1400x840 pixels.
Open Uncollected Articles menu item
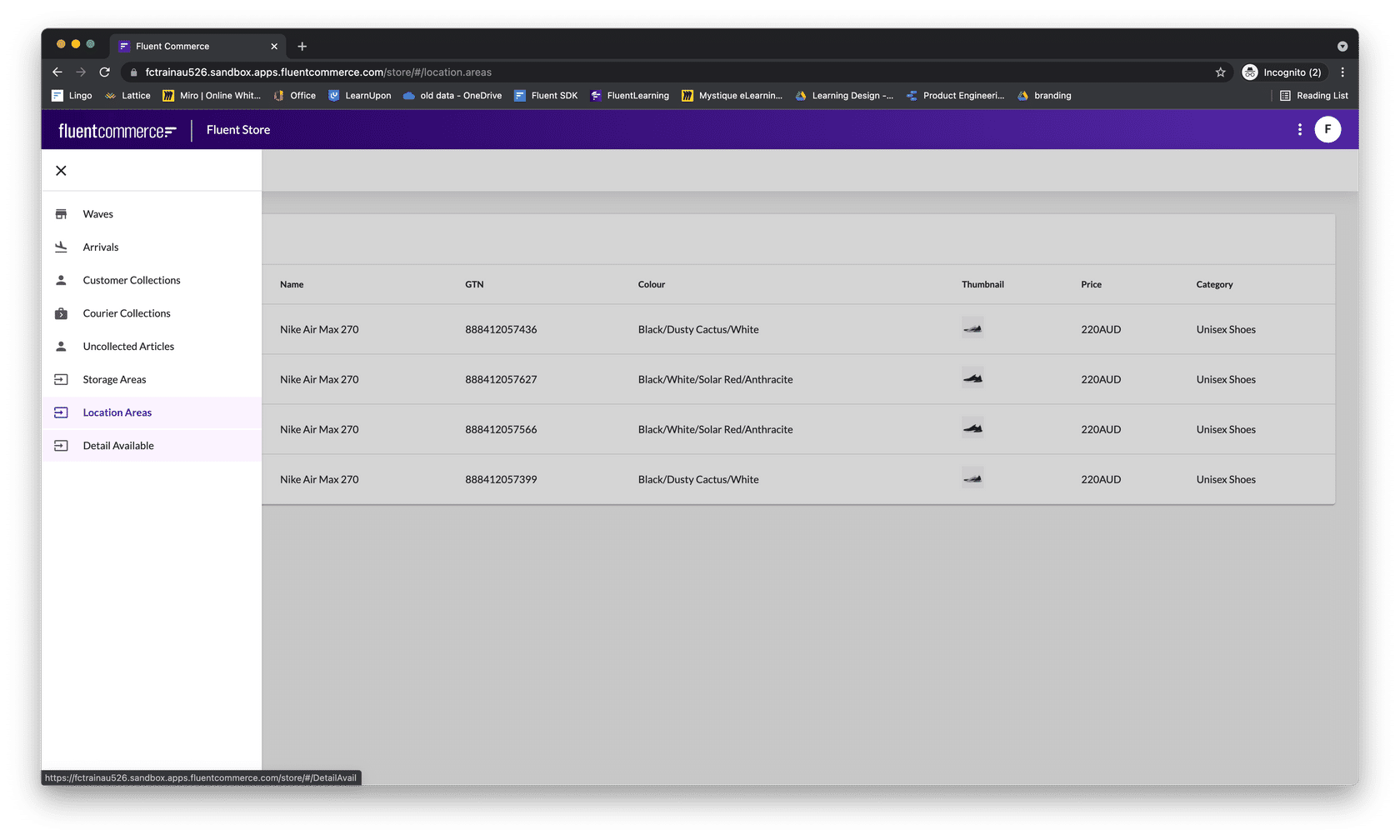pyautogui.click(x=128, y=347)
